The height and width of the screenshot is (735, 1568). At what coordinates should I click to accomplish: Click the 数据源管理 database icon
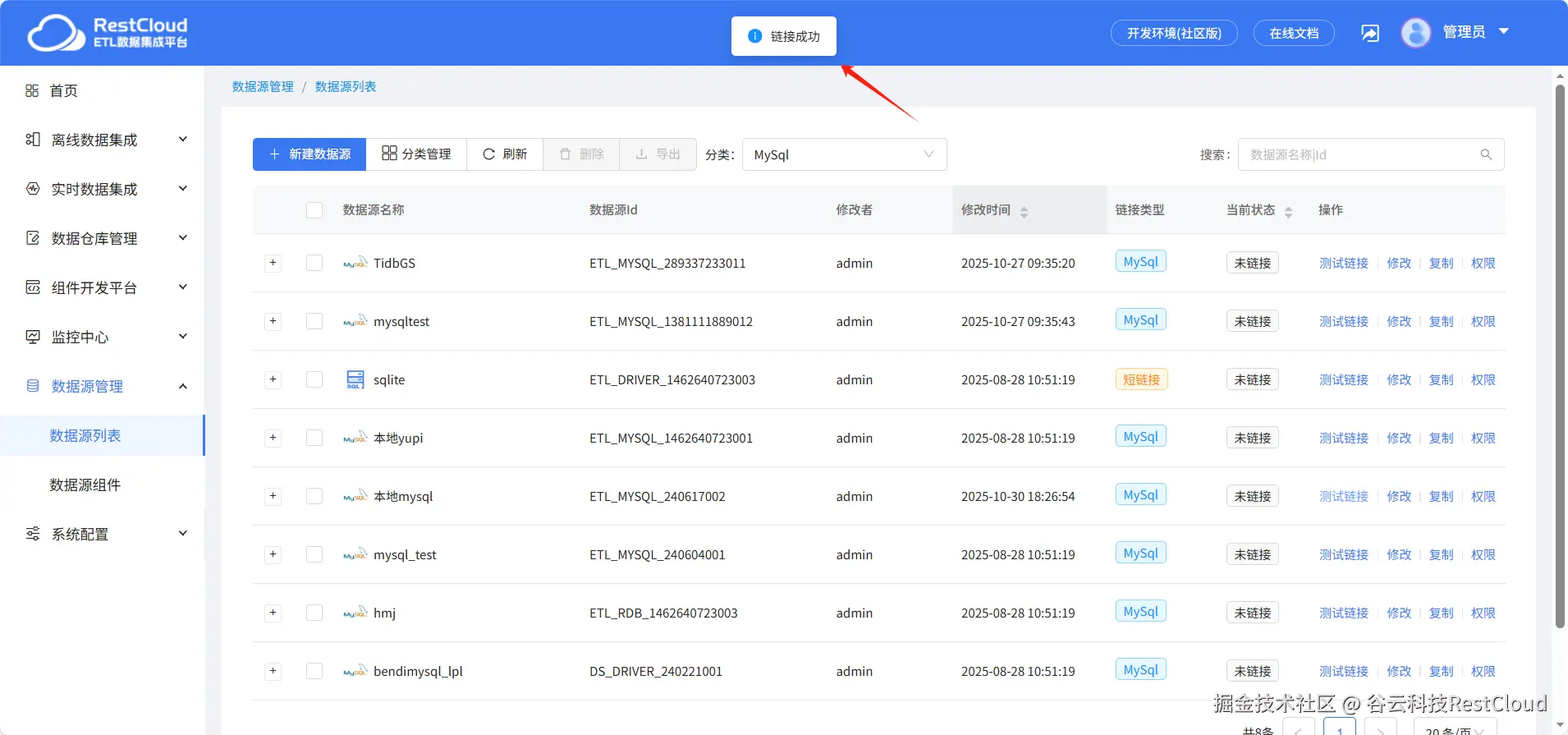(32, 386)
